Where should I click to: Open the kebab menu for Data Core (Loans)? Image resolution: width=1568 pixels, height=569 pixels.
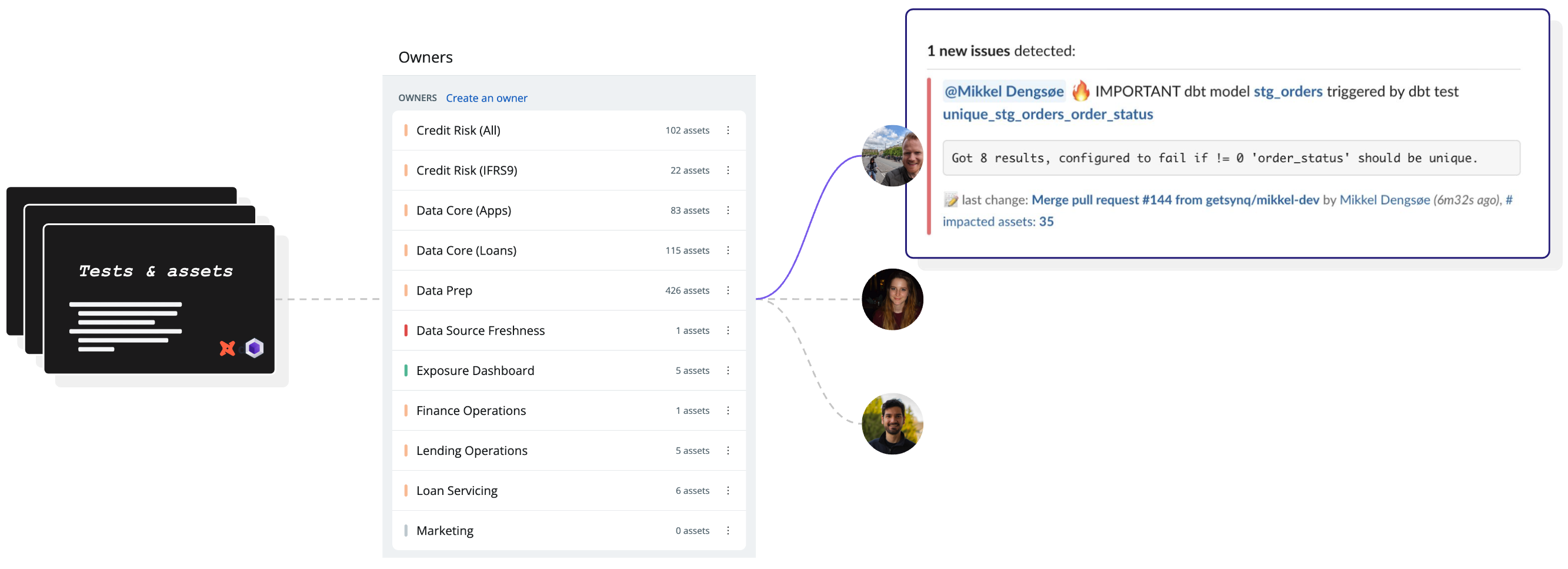pos(728,251)
